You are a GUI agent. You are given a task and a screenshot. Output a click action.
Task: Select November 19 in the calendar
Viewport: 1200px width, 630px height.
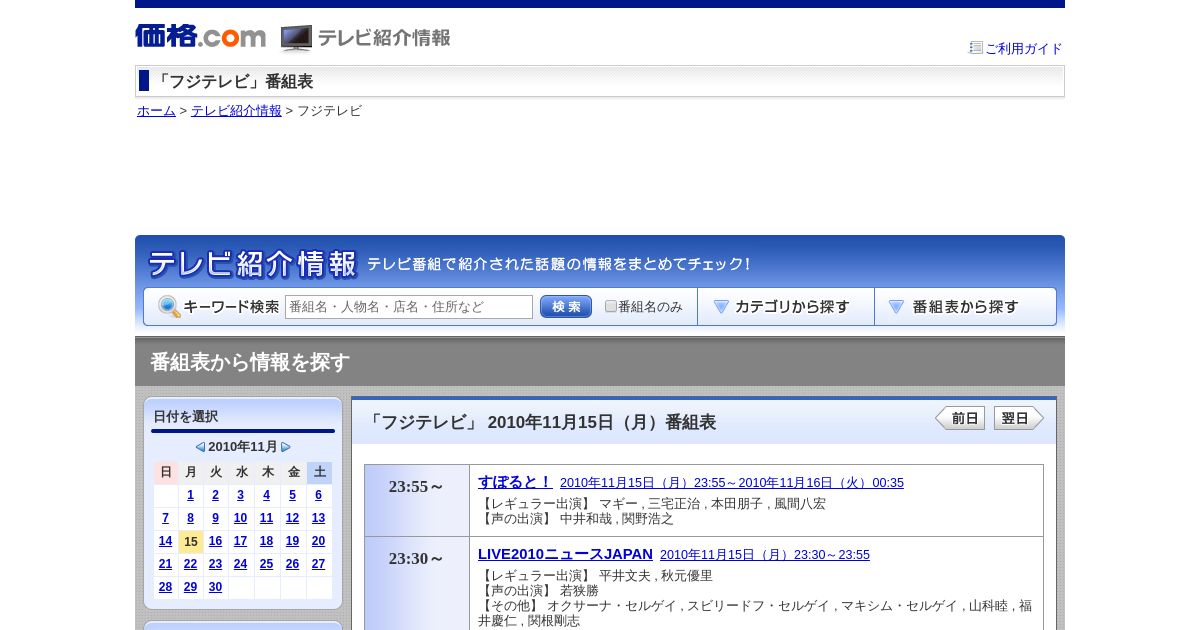pyautogui.click(x=292, y=541)
